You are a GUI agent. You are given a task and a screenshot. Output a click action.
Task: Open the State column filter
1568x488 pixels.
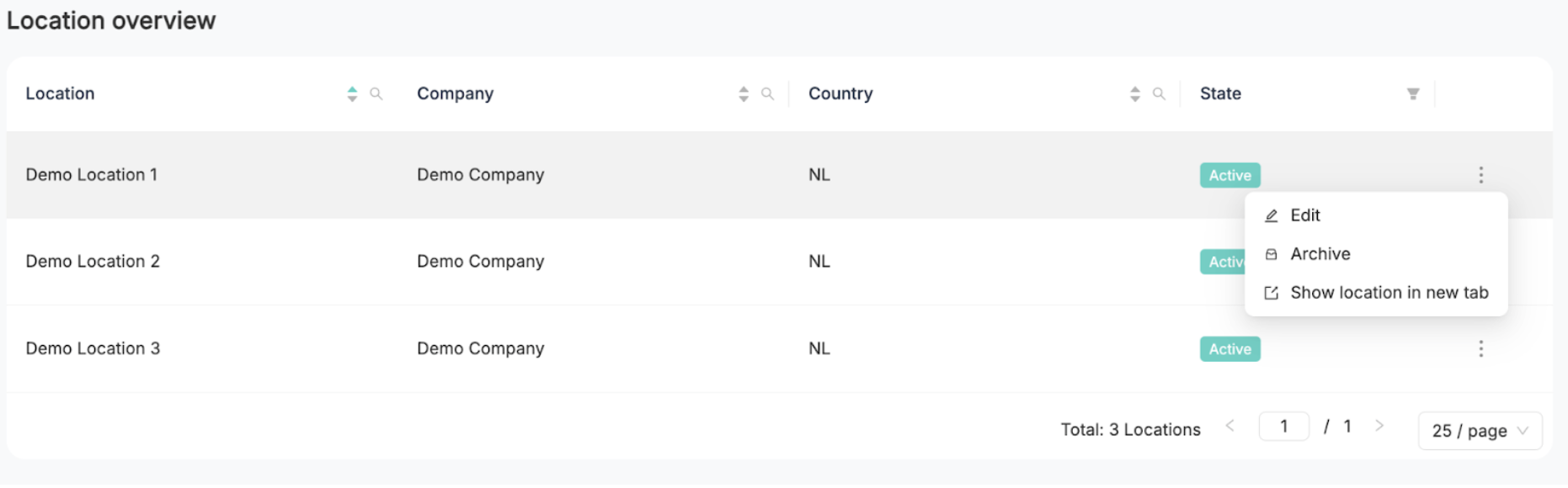1413,94
